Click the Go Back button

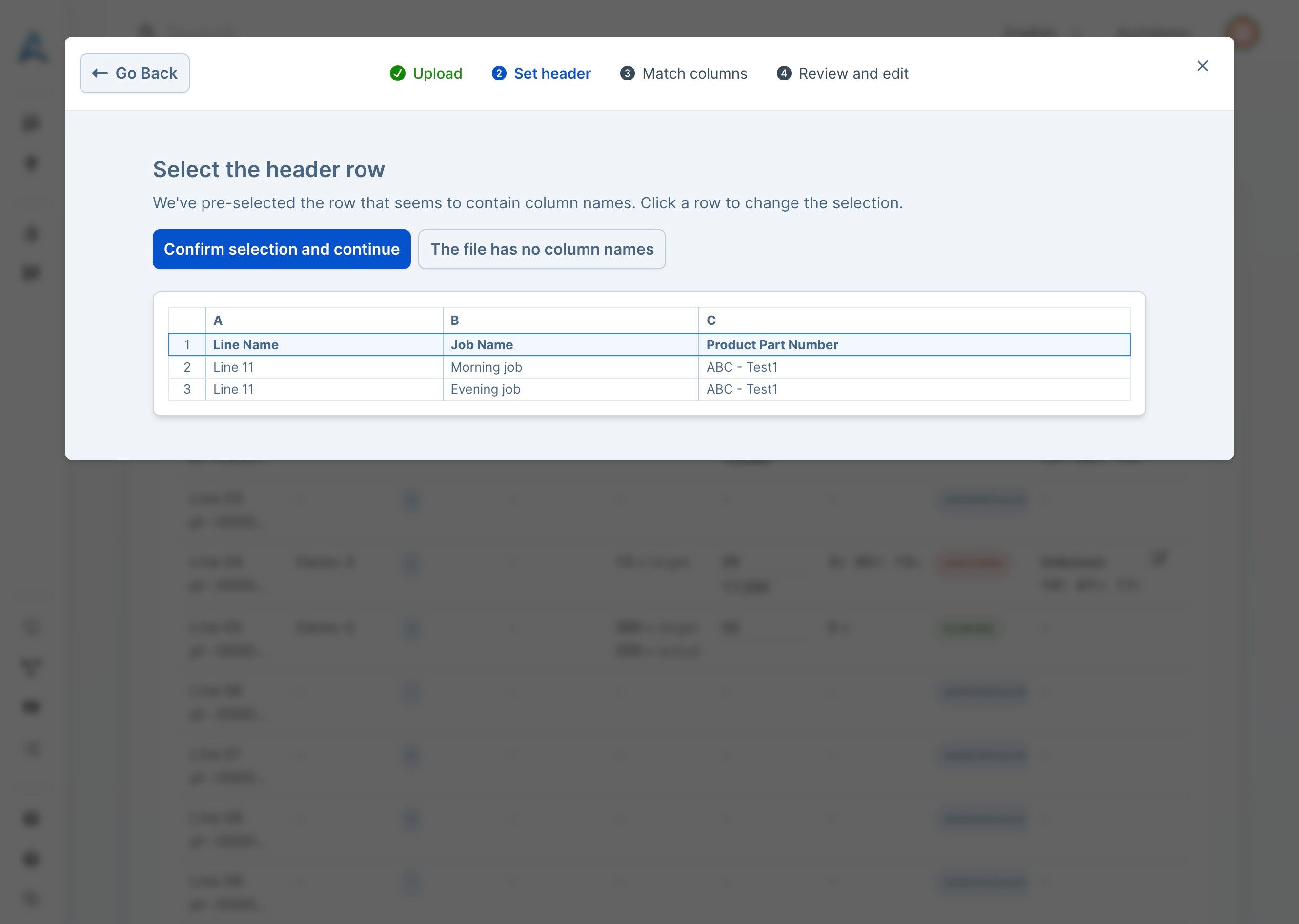click(134, 73)
